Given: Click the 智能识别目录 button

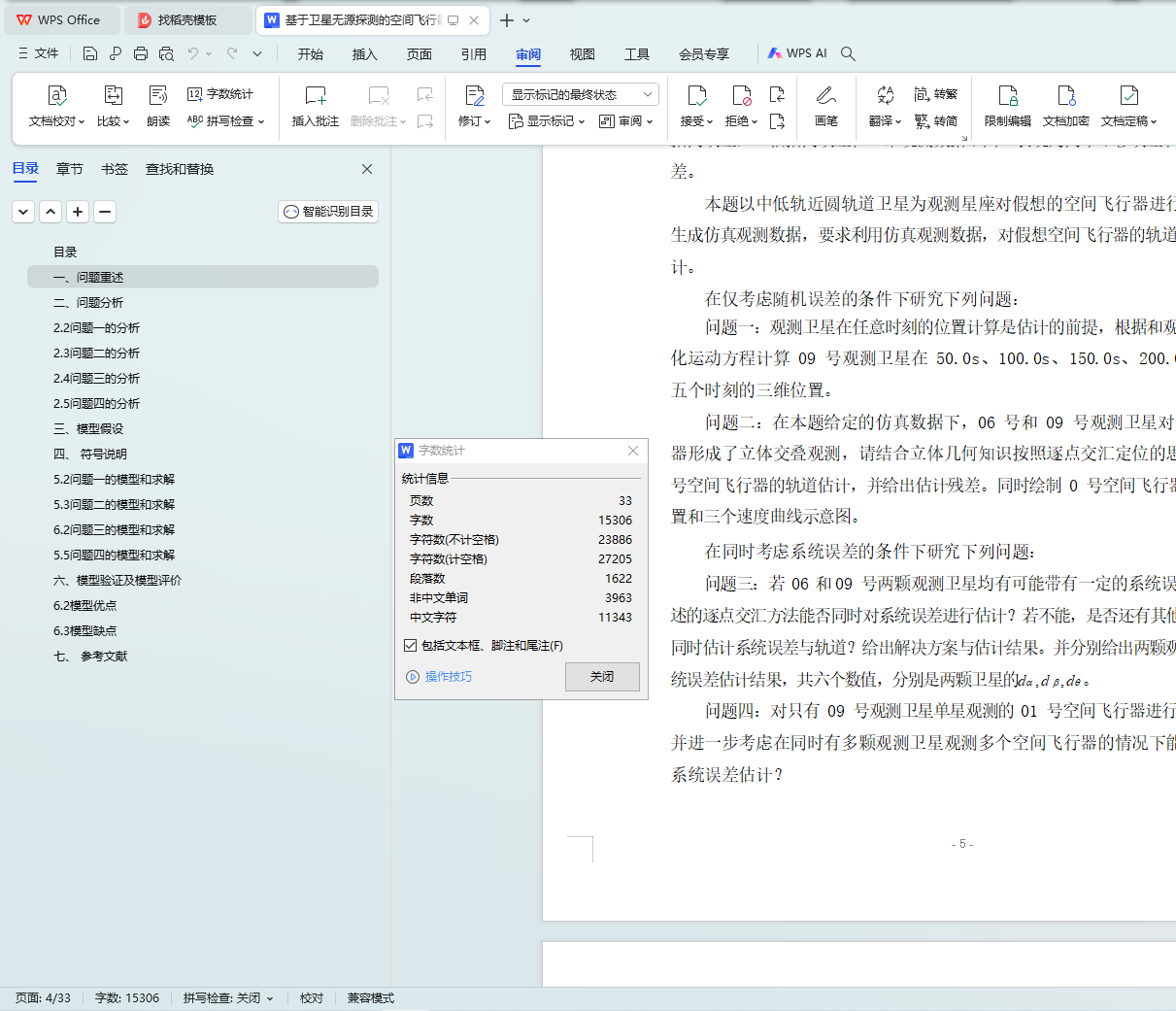Looking at the screenshot, I should coord(328,211).
